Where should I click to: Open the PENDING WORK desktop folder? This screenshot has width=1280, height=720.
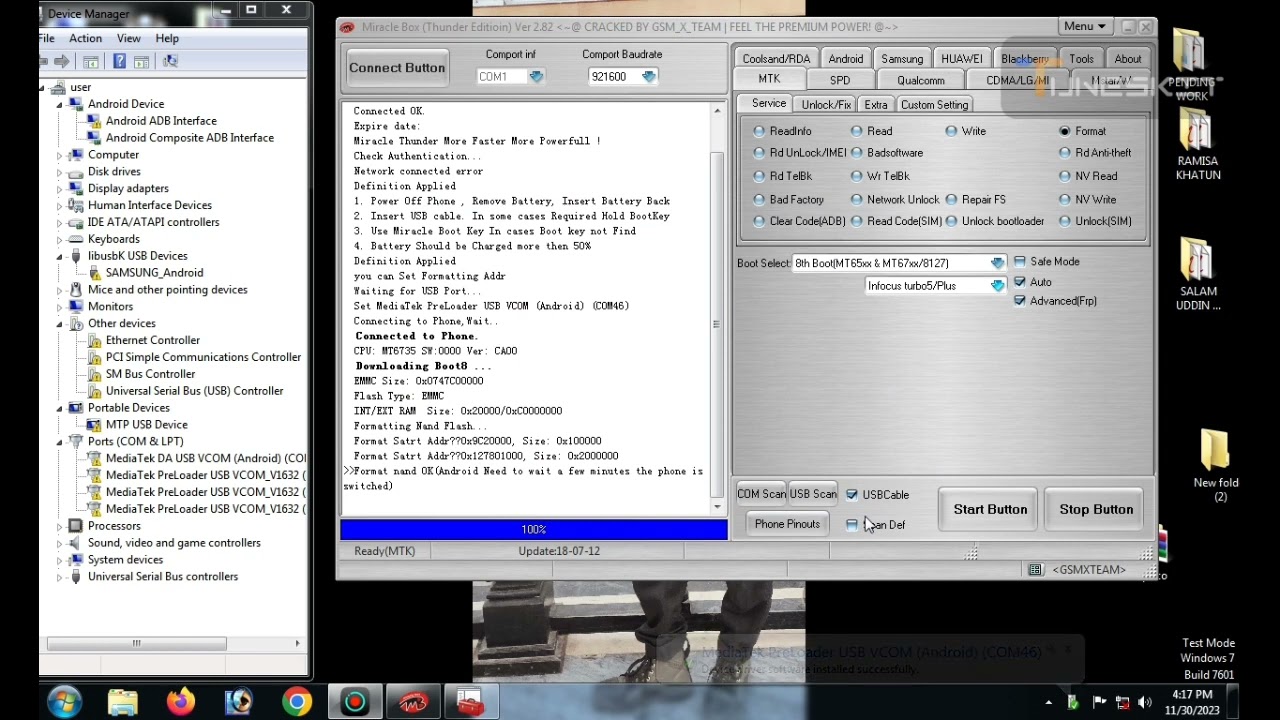[x=1191, y=65]
